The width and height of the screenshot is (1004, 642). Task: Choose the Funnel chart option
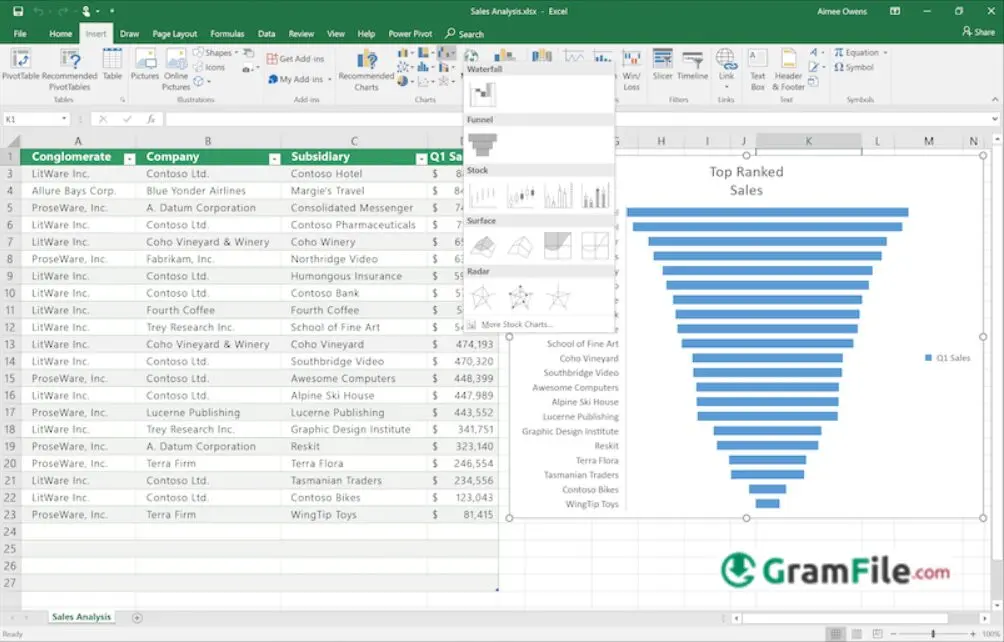point(483,144)
